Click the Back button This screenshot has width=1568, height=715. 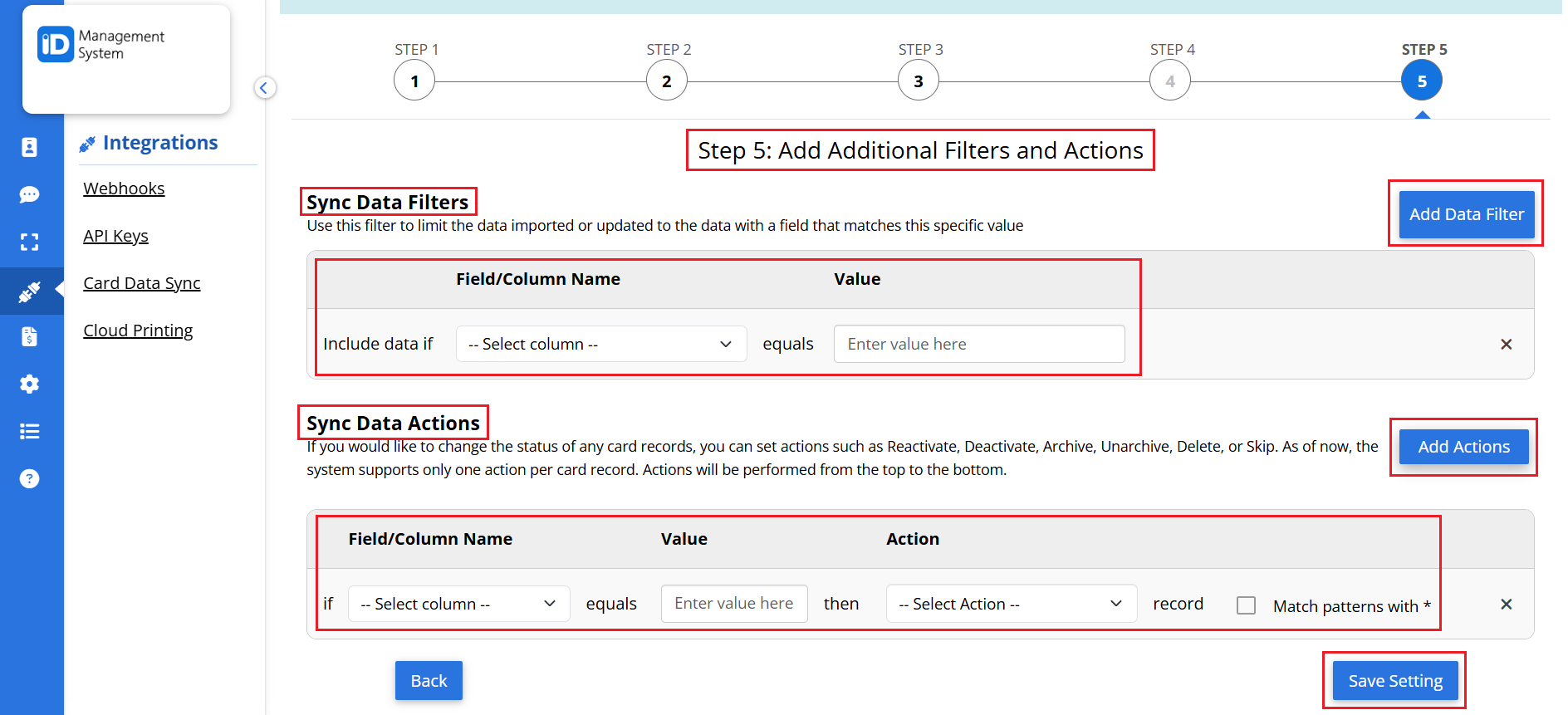click(429, 681)
